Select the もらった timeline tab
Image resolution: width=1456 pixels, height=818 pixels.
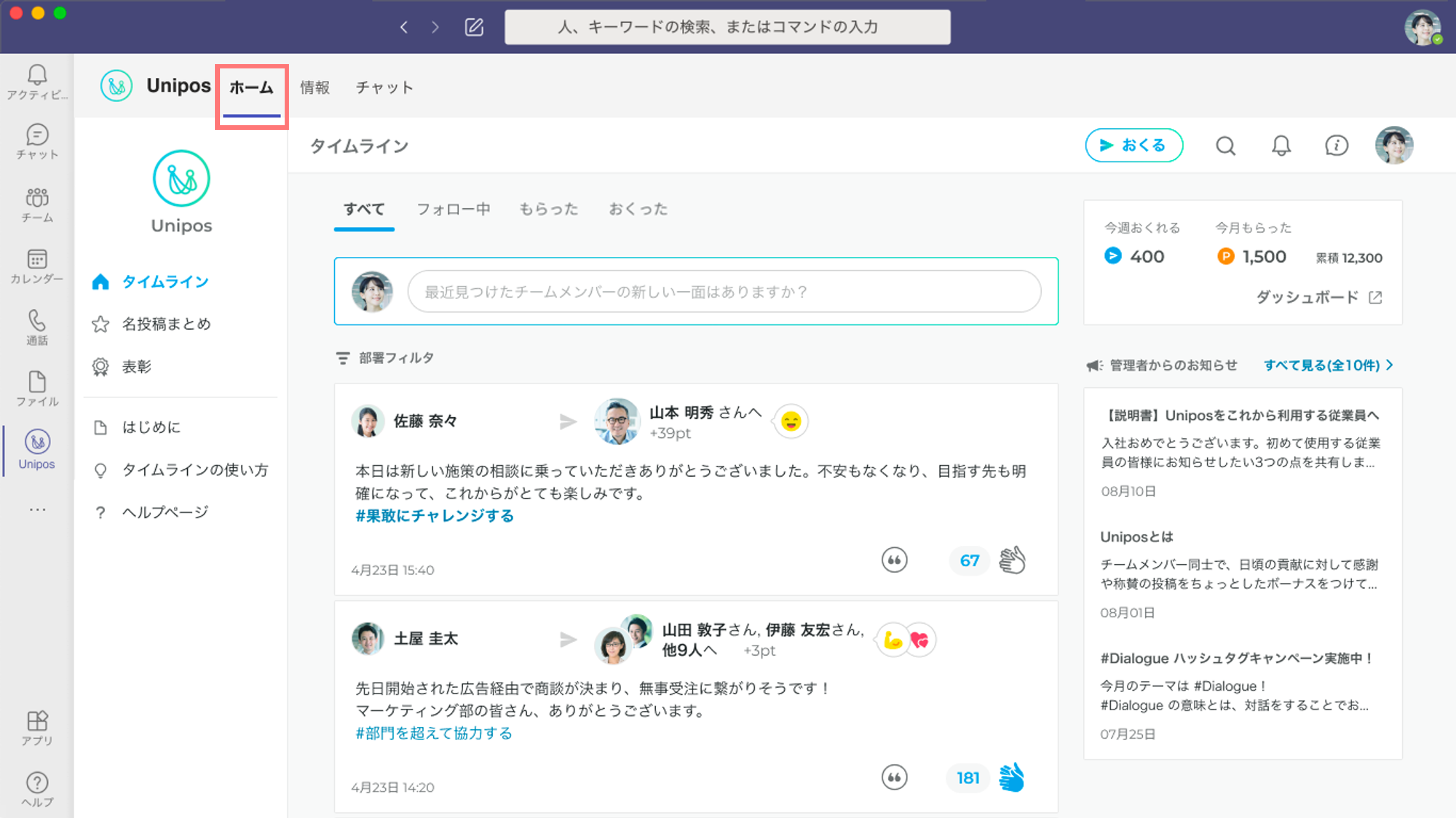click(548, 210)
